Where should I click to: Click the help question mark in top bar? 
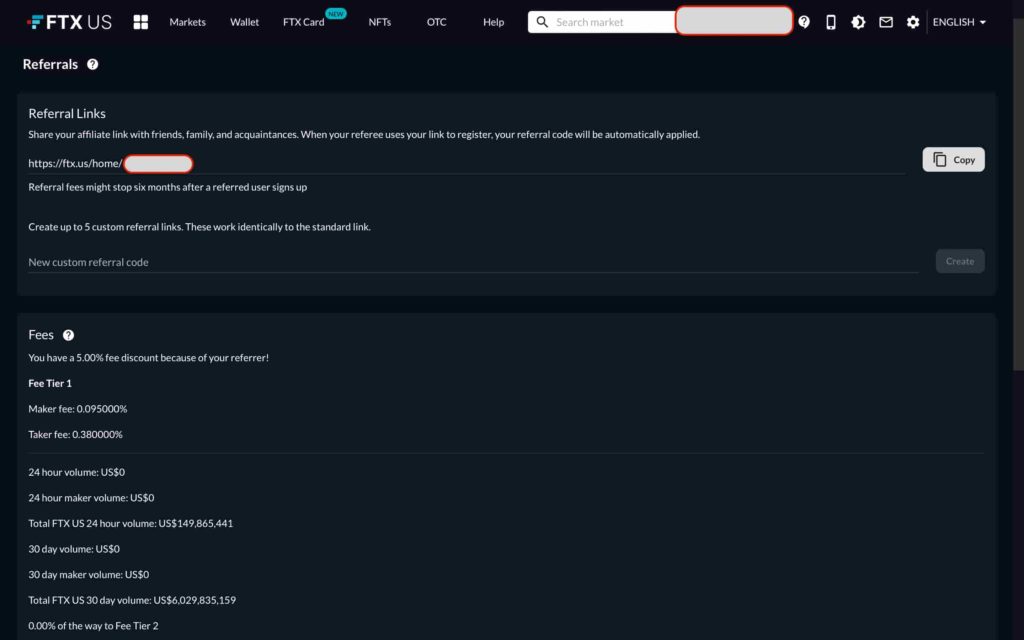[804, 21]
